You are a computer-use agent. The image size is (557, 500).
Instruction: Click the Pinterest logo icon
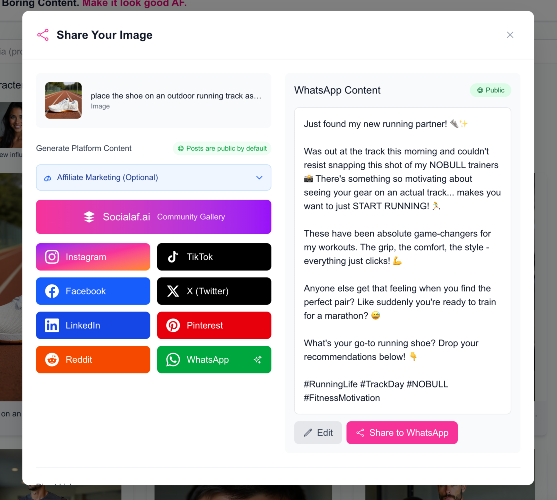coord(173,325)
